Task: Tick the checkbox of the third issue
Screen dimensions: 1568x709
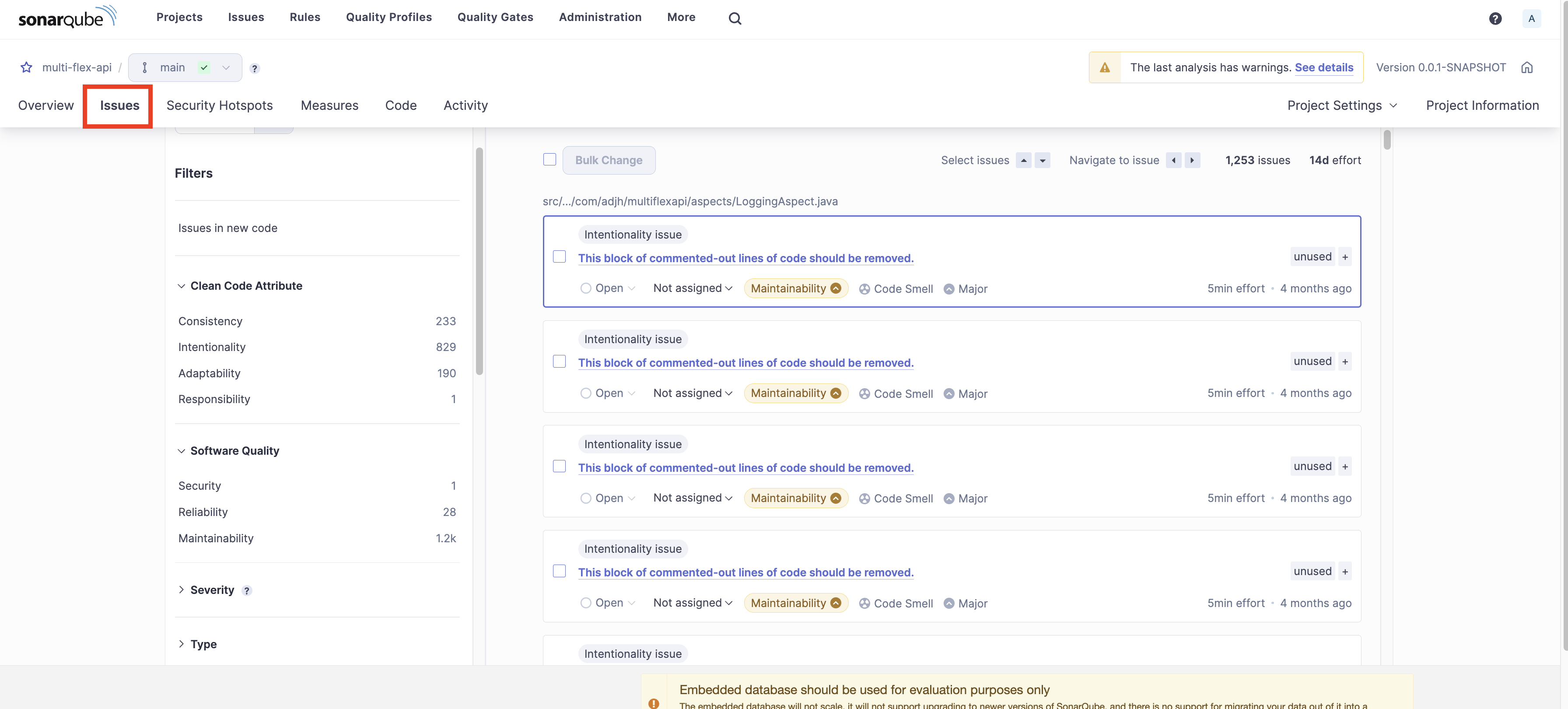Action: click(559, 467)
